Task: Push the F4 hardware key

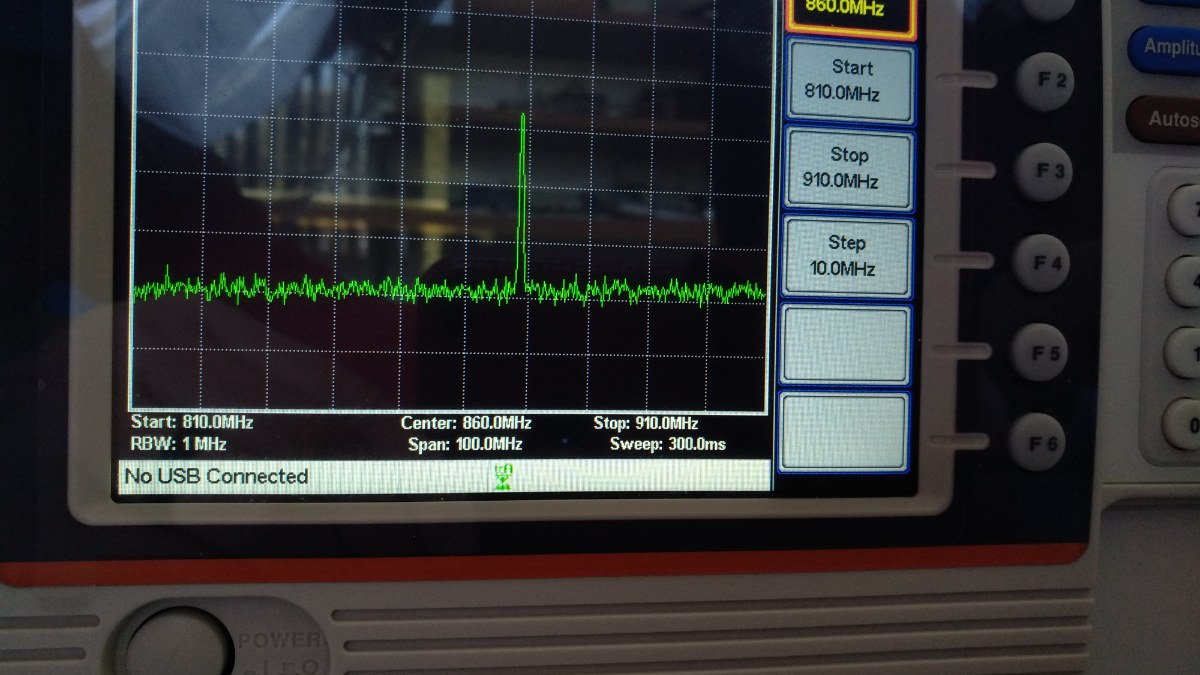Action: coord(1042,262)
